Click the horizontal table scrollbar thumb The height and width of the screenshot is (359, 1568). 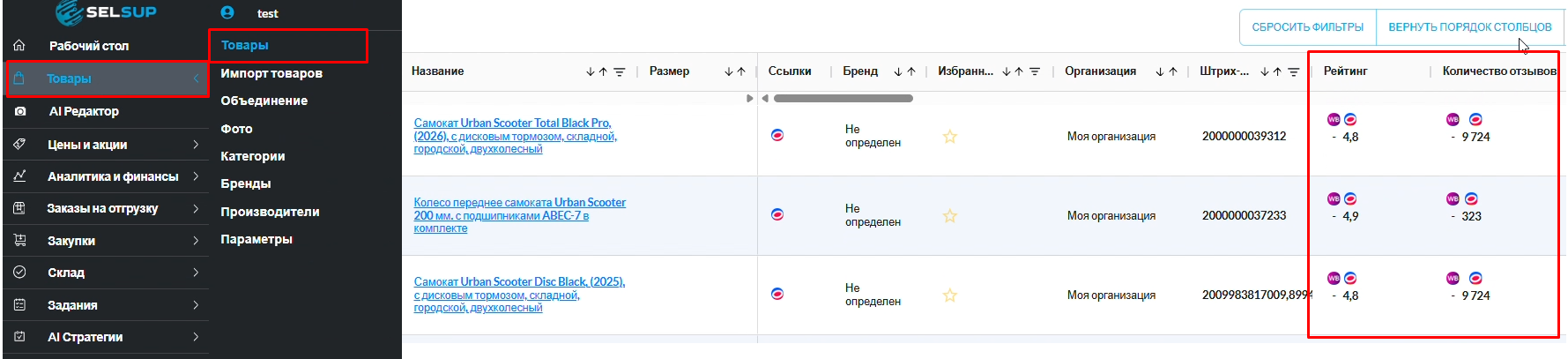point(843,98)
